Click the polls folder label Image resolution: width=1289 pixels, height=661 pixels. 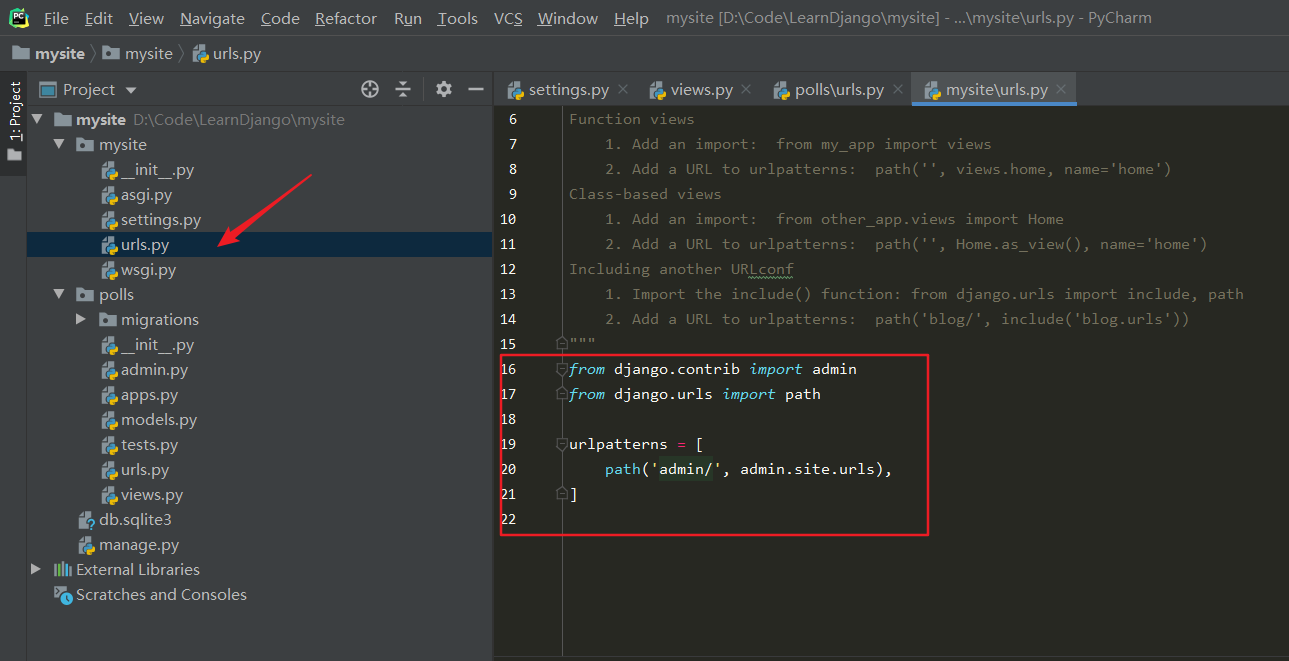coord(116,295)
